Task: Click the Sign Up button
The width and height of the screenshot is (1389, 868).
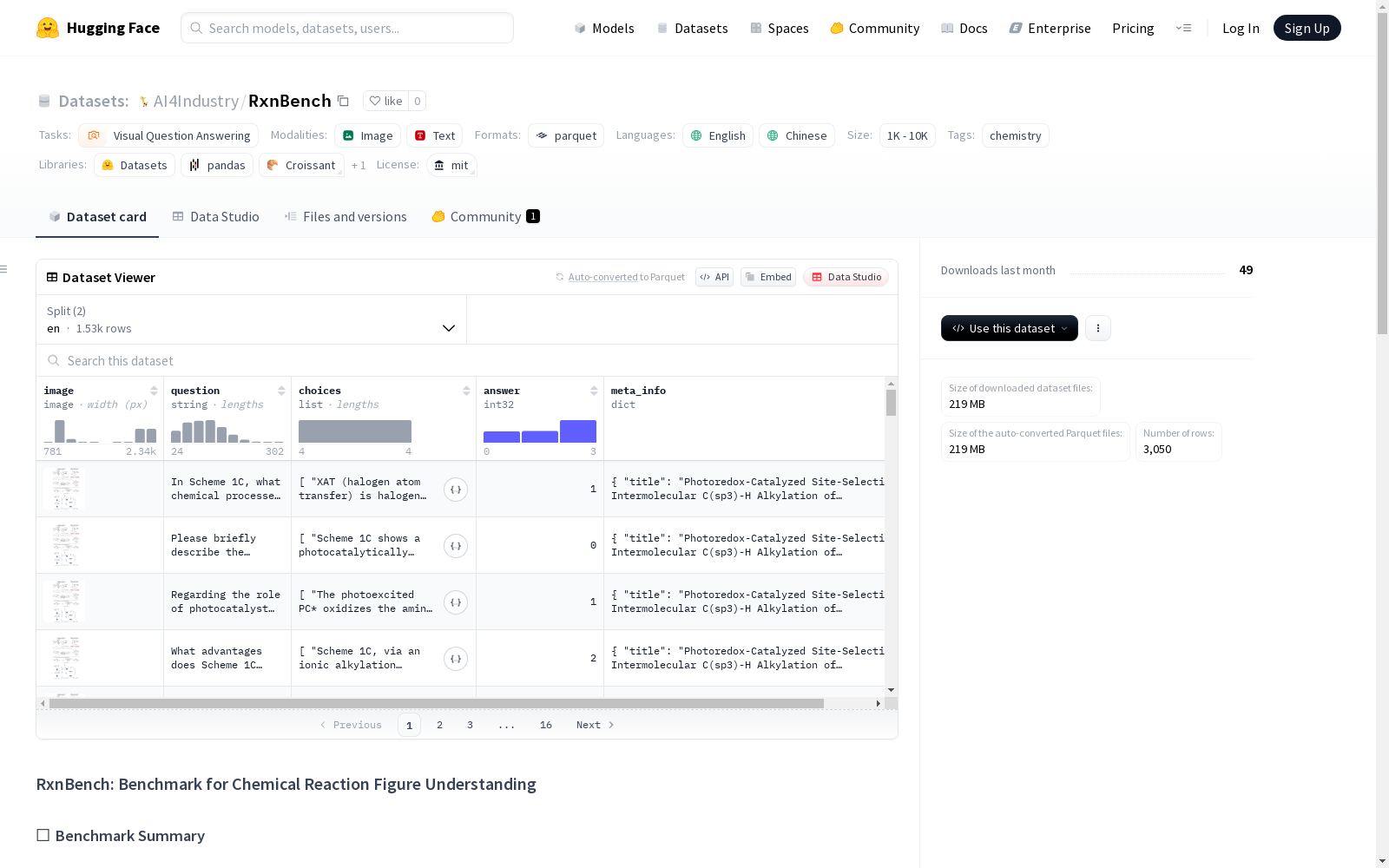Action: pyautogui.click(x=1307, y=28)
